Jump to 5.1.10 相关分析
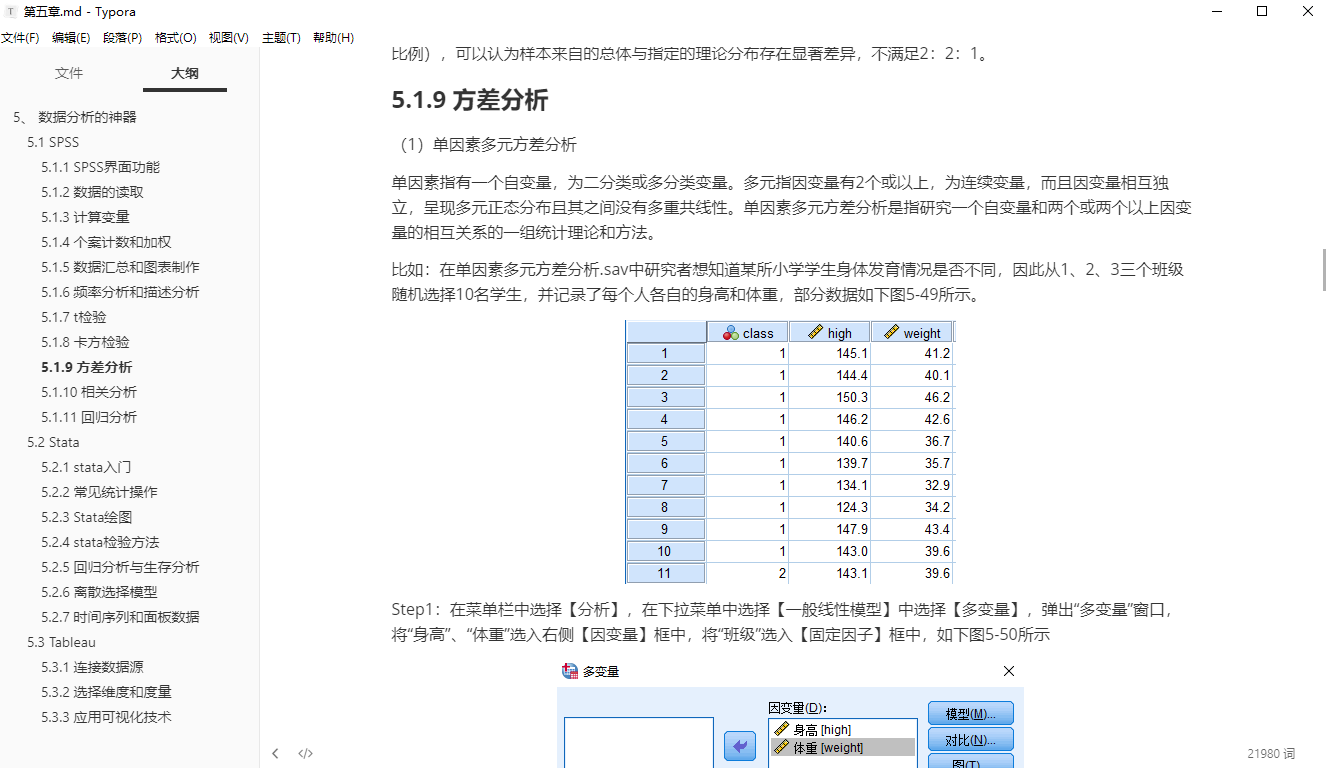 [x=90, y=392]
